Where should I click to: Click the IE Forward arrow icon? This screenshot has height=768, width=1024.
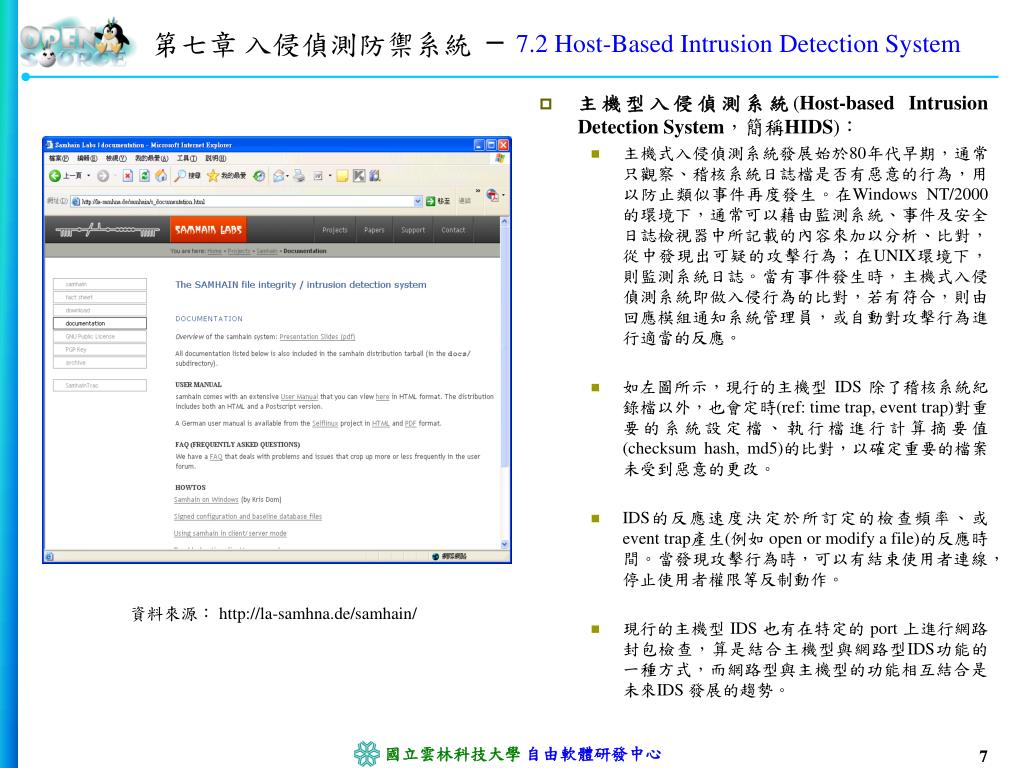pyautogui.click(x=103, y=176)
